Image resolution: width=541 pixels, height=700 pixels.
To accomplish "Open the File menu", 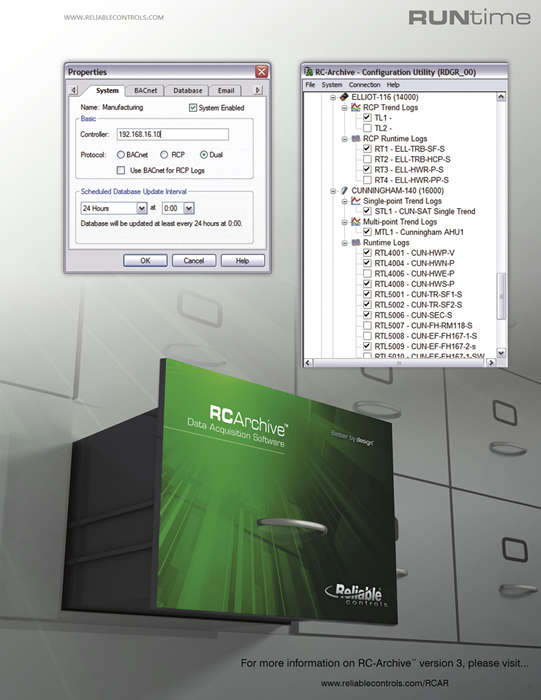I will coord(310,85).
